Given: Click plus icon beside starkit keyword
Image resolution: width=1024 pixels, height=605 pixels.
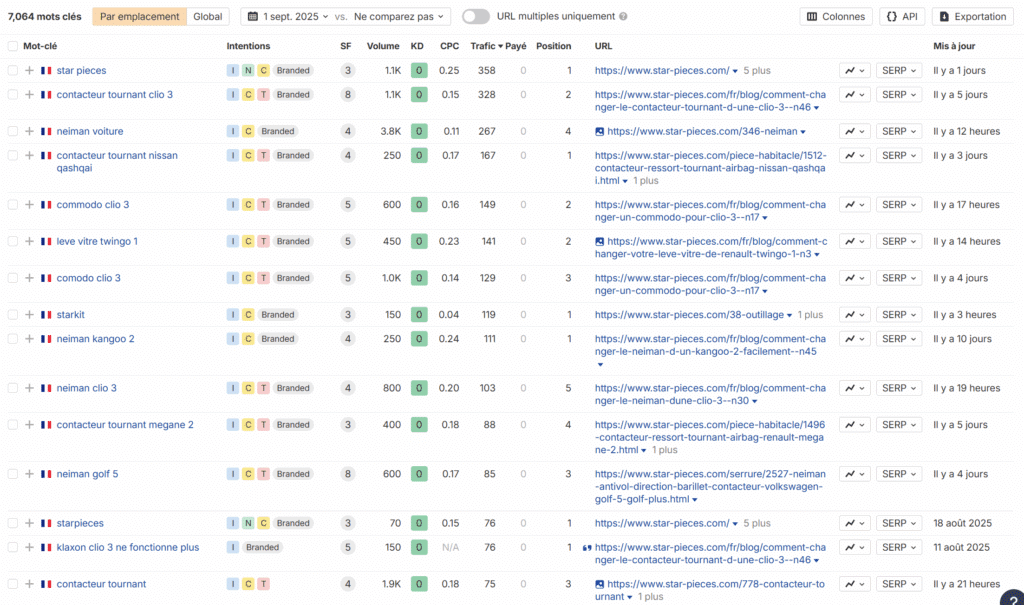Looking at the screenshot, I should (x=29, y=315).
